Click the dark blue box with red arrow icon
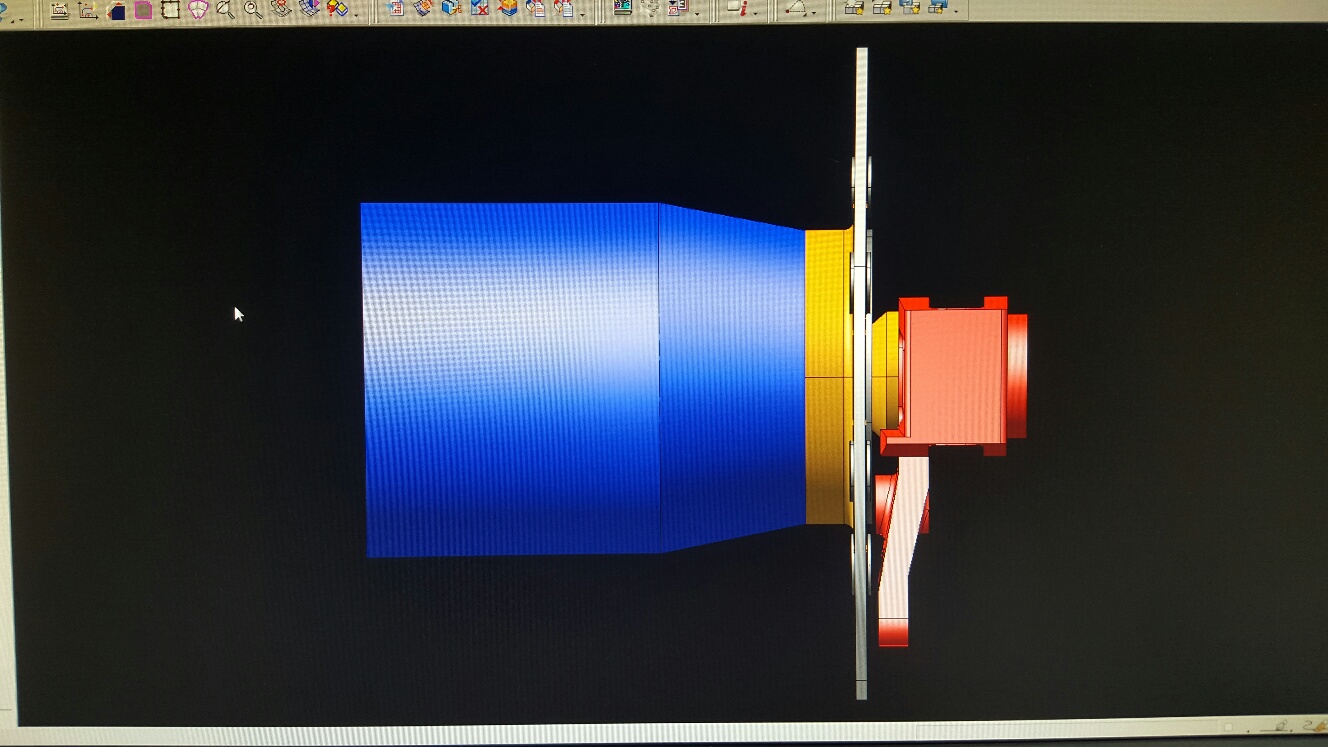Viewport: 1328px width, 747px height. pos(115,10)
